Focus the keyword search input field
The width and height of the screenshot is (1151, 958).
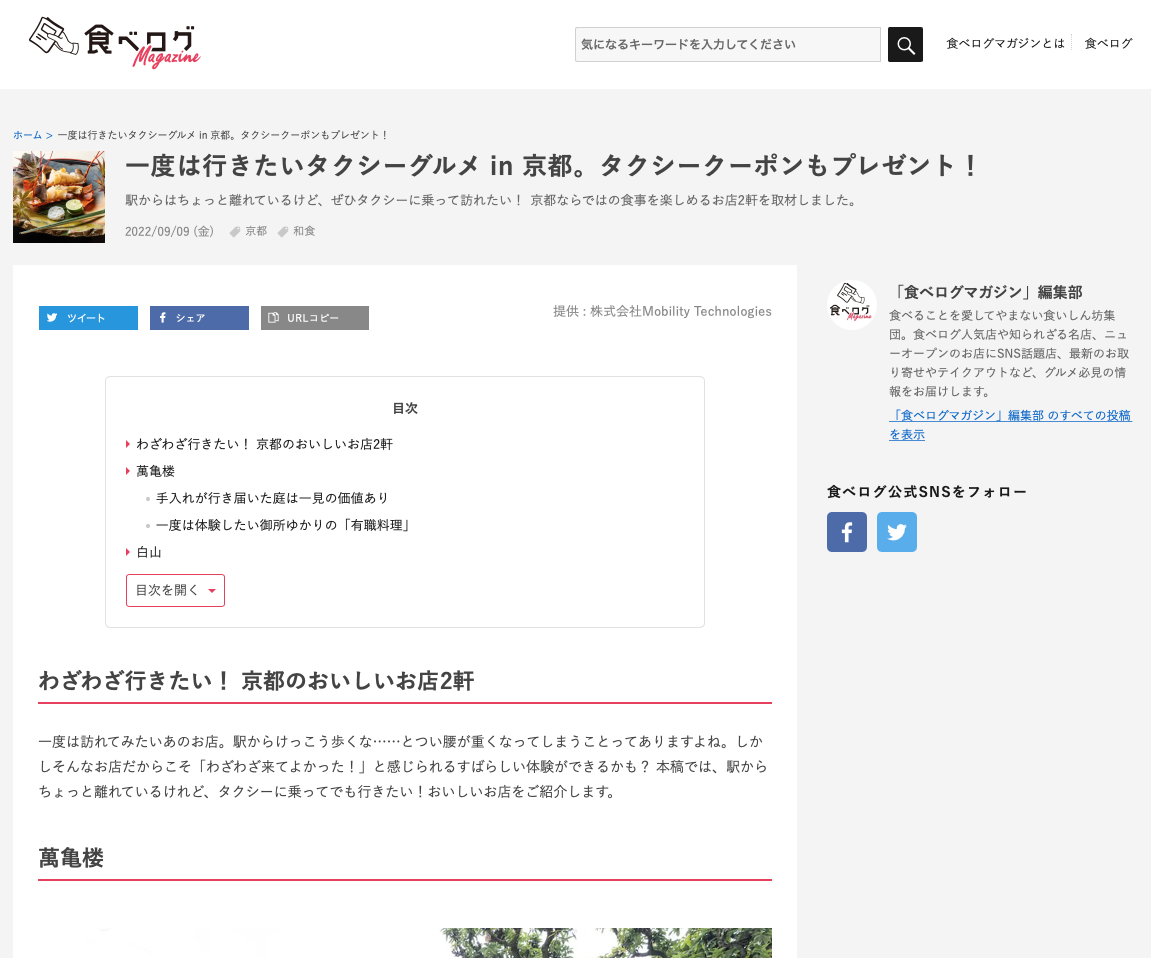(727, 45)
